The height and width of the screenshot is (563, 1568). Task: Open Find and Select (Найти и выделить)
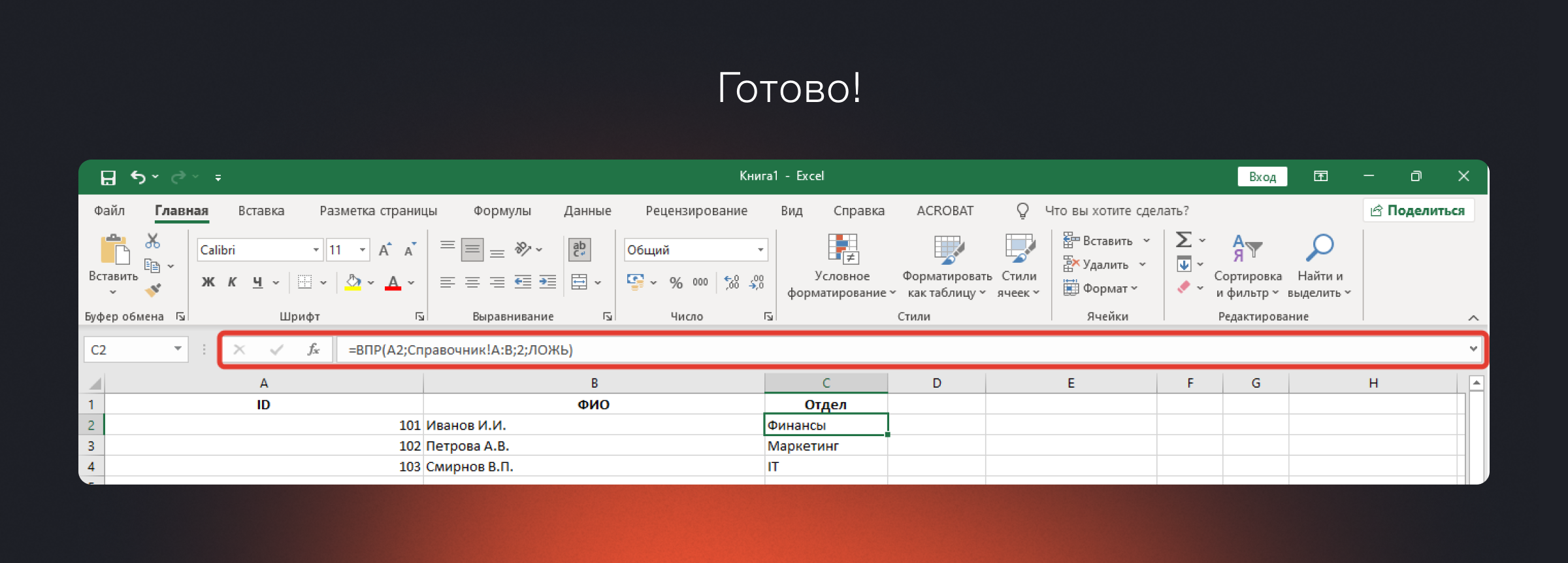(x=1320, y=266)
